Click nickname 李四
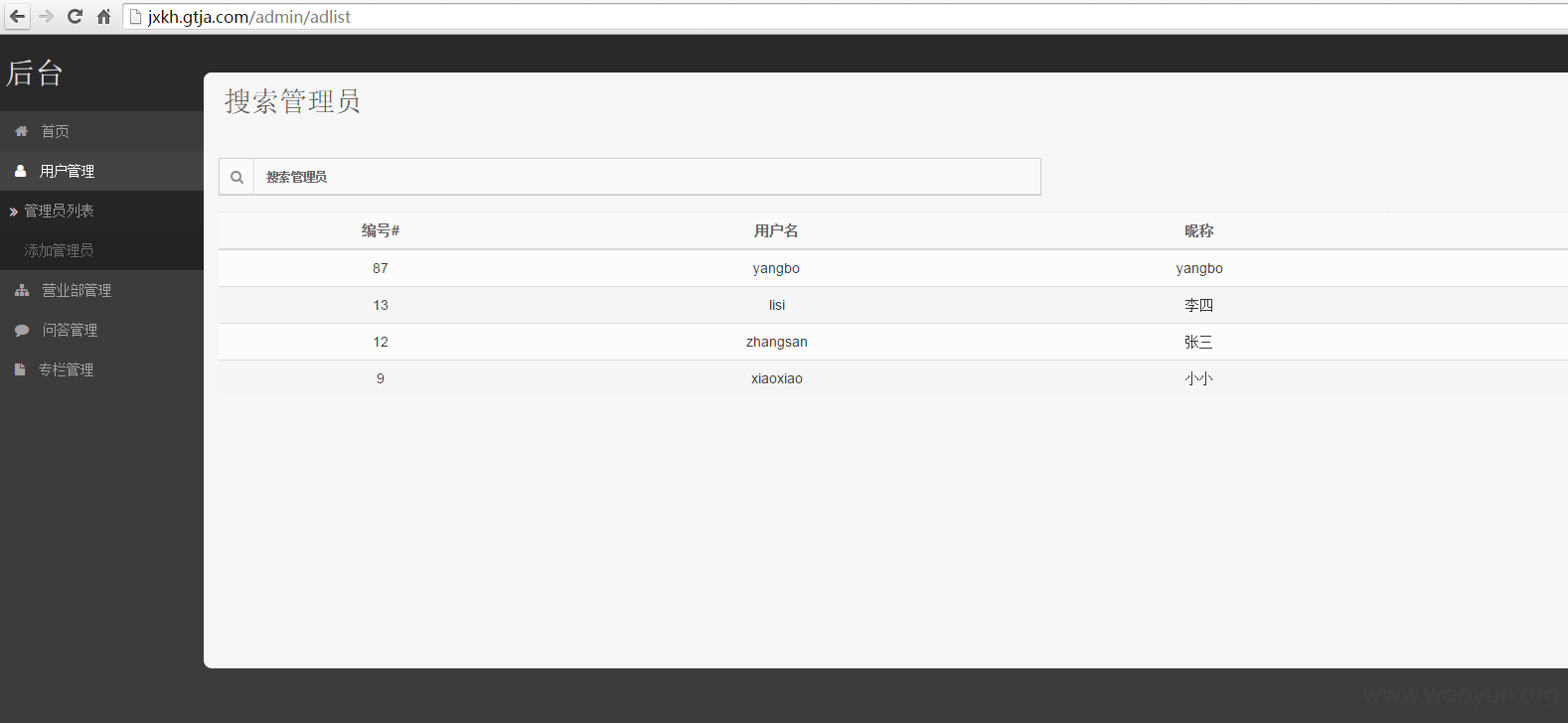The width and height of the screenshot is (1568, 723). pyautogui.click(x=1199, y=305)
